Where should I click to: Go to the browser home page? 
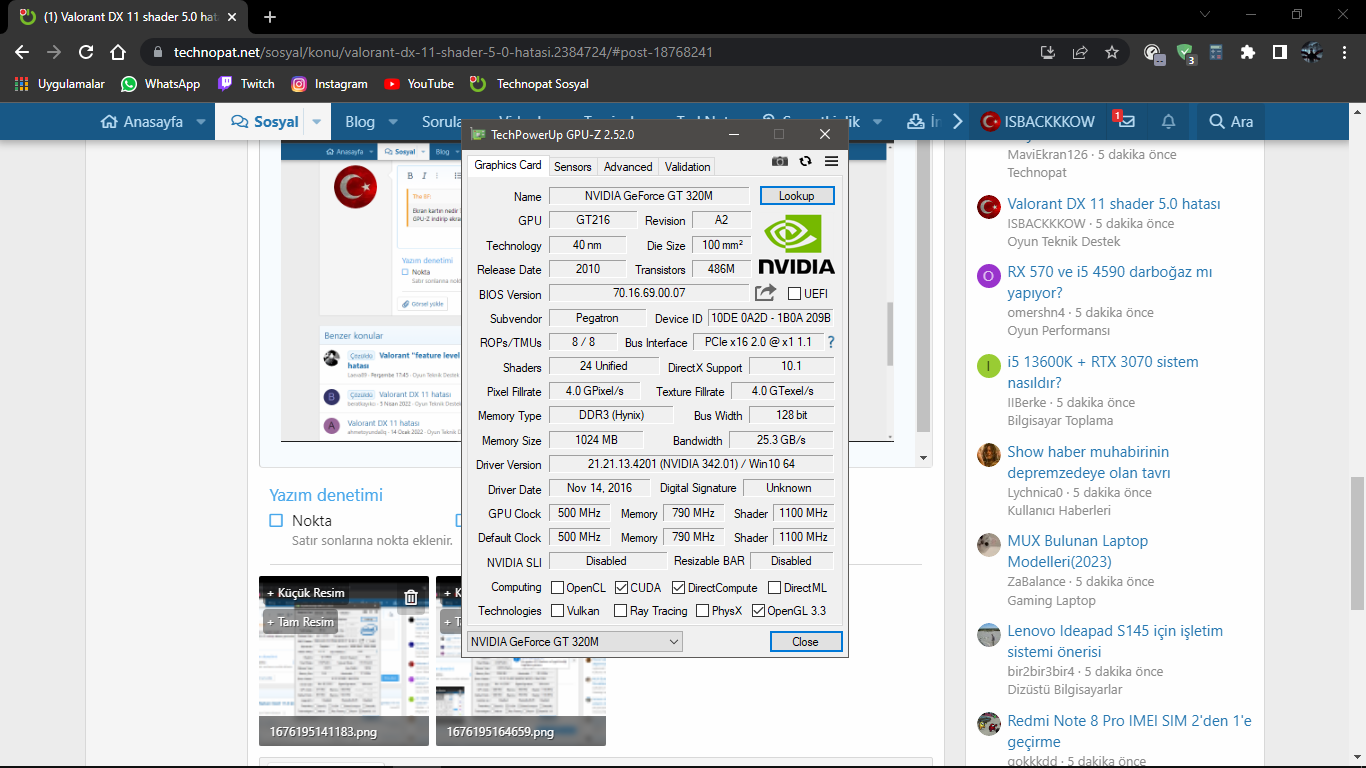(x=118, y=52)
